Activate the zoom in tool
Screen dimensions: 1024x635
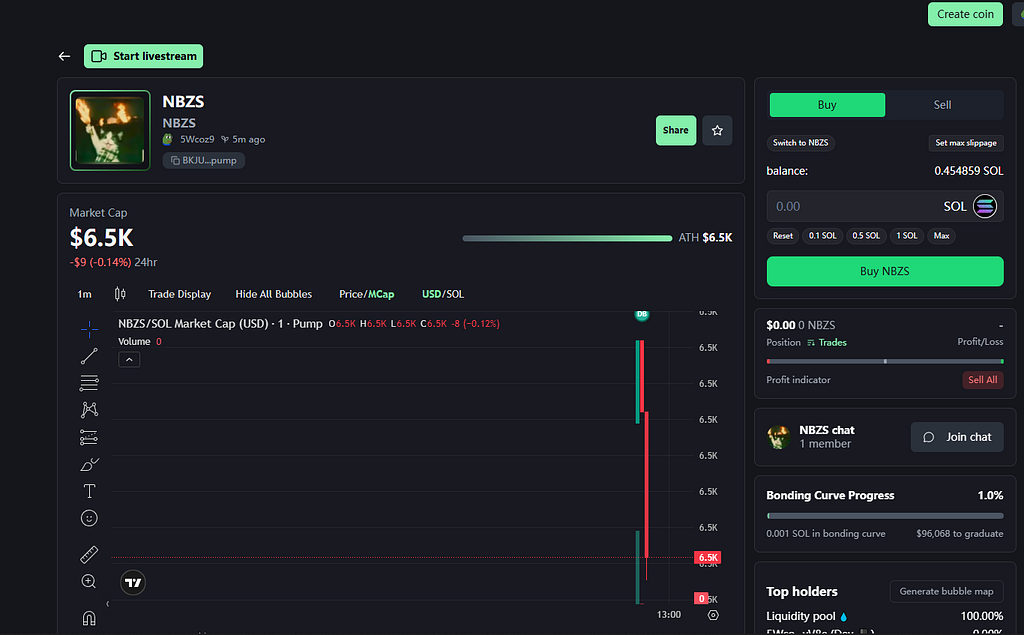[89, 581]
